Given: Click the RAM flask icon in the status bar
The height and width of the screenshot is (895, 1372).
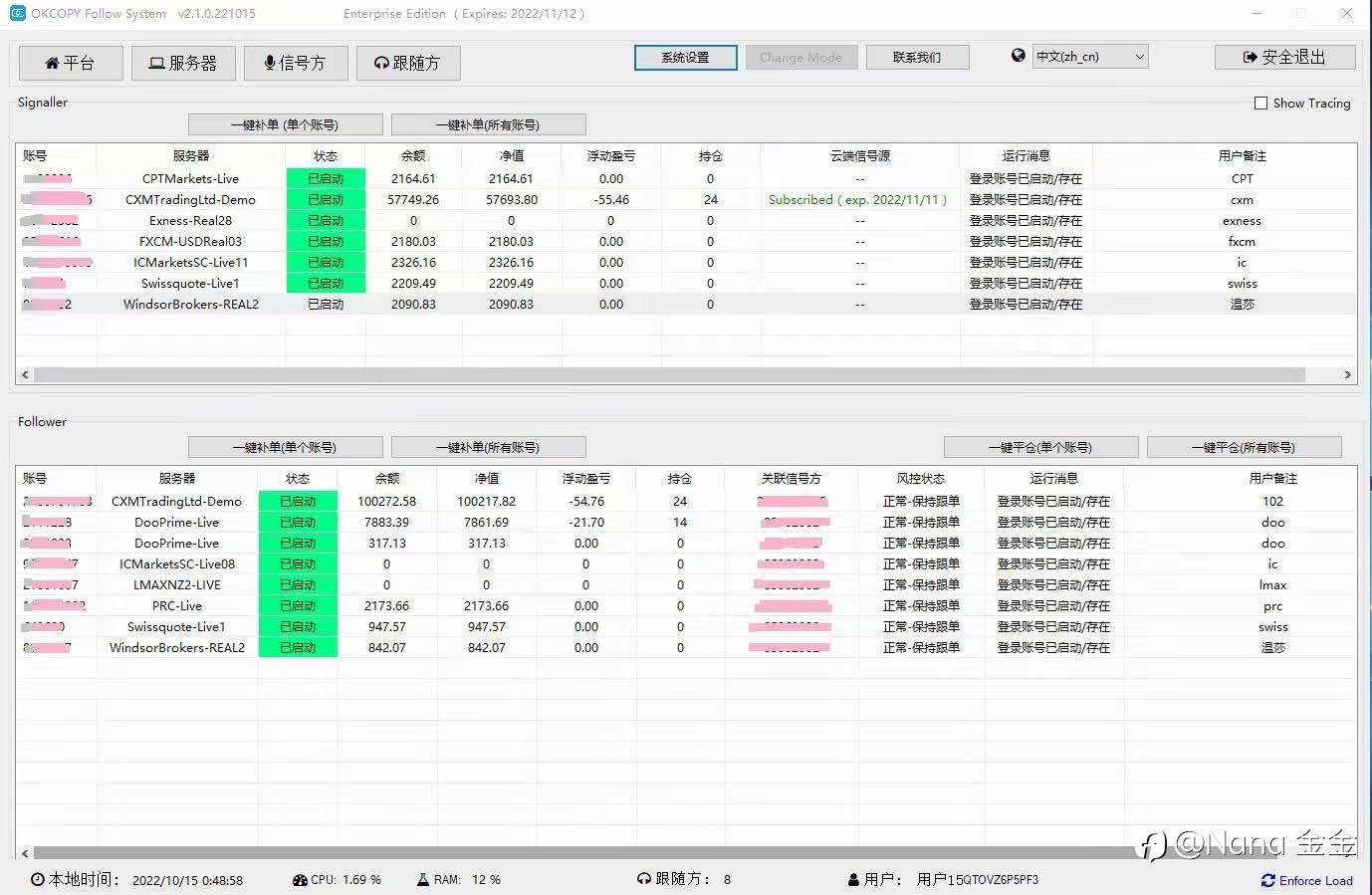Looking at the screenshot, I should tap(423, 880).
